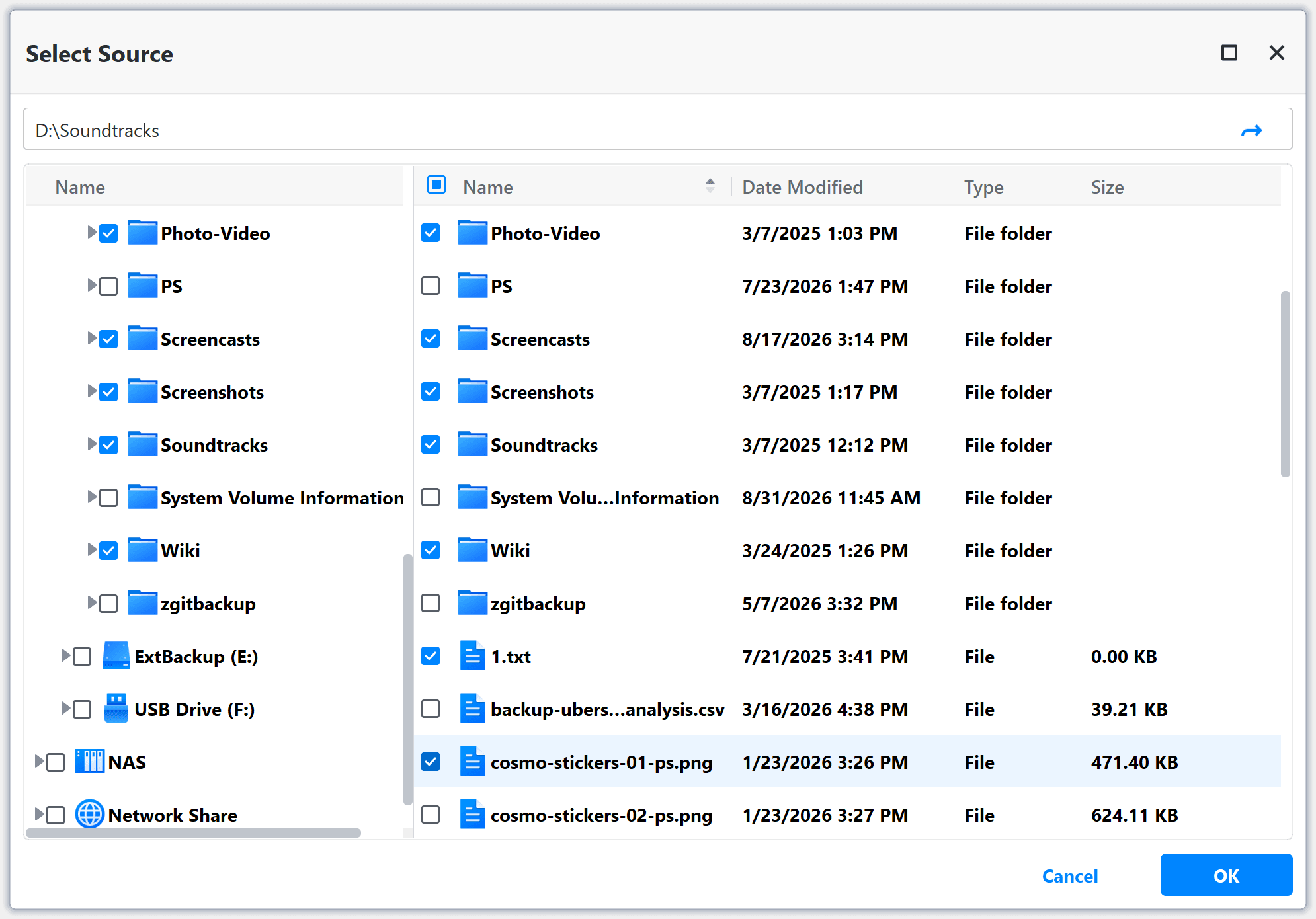
Task: Uncheck the 1.txt file checkbox
Action: click(431, 656)
